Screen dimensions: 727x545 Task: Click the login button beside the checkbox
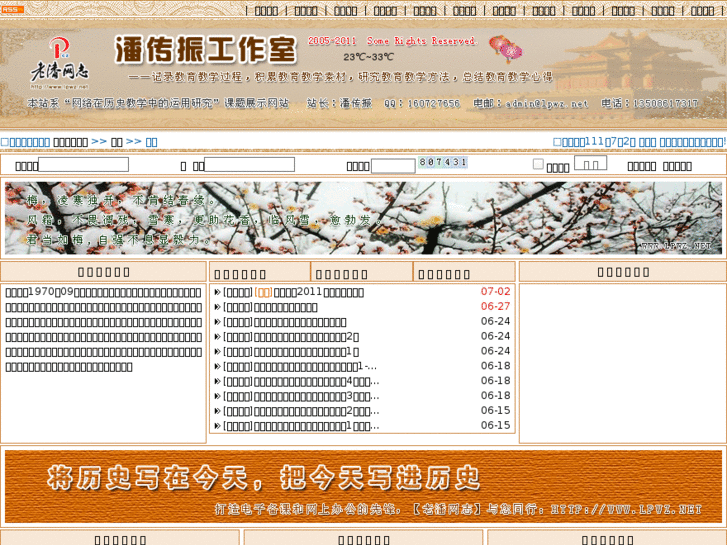(x=590, y=164)
